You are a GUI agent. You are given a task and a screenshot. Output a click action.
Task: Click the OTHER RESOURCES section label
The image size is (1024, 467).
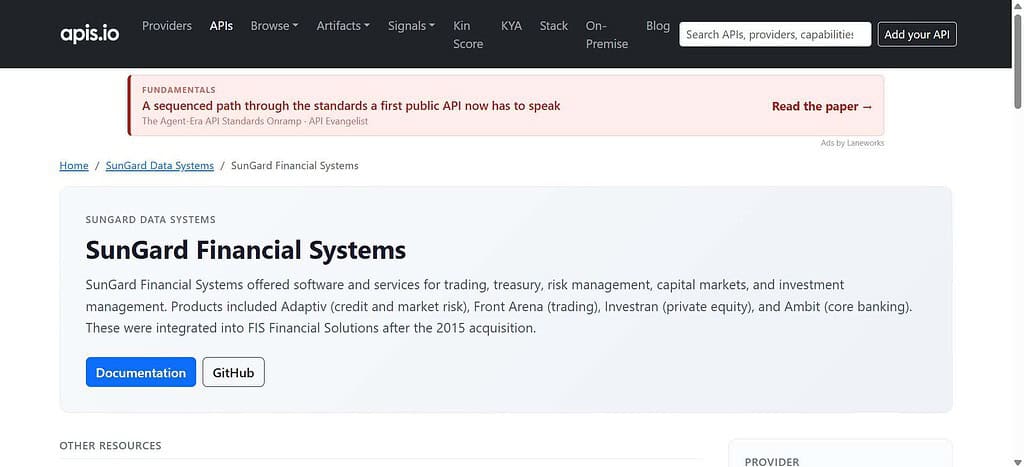110,445
